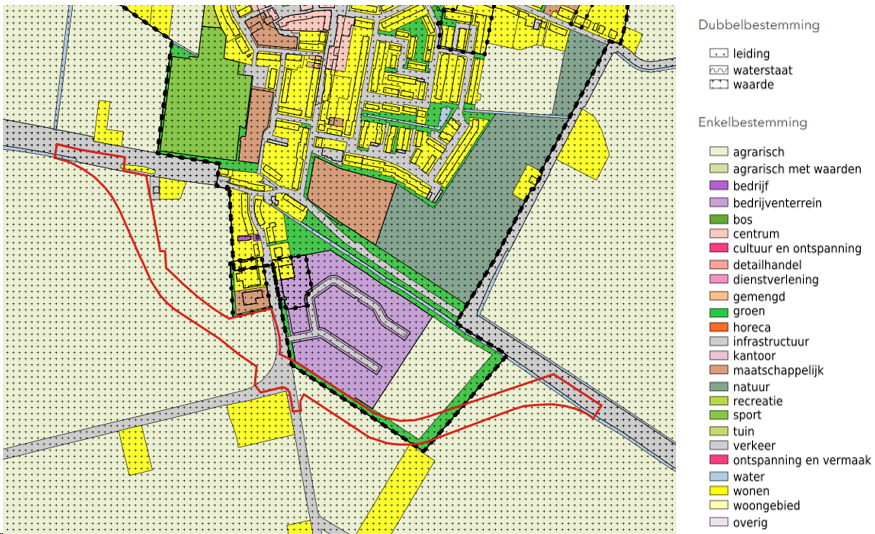
Task: Click the orange gemengd swatch
Action: pos(719,296)
